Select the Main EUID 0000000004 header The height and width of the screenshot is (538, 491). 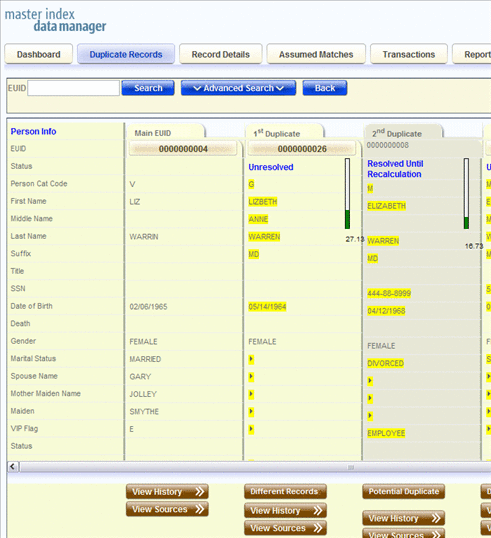click(183, 149)
